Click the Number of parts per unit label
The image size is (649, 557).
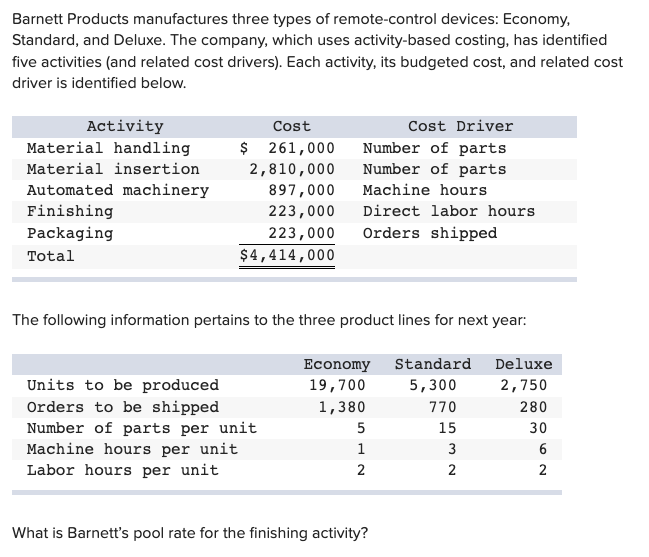click(141, 428)
